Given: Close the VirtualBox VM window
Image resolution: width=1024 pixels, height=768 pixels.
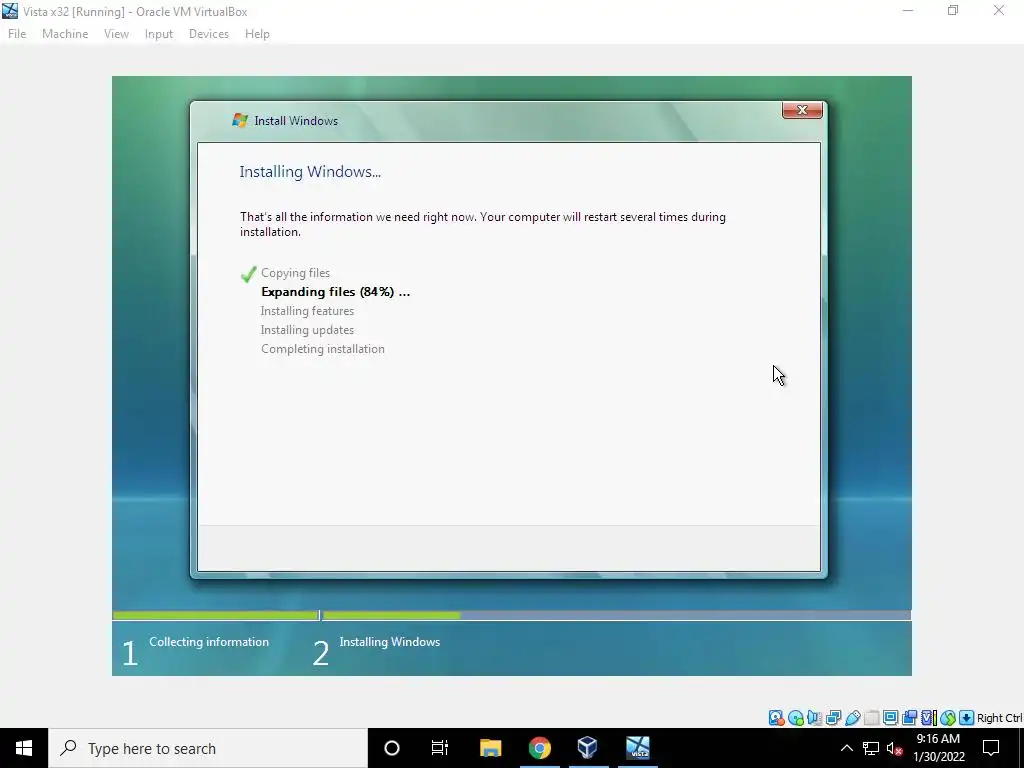Looking at the screenshot, I should coord(999,11).
